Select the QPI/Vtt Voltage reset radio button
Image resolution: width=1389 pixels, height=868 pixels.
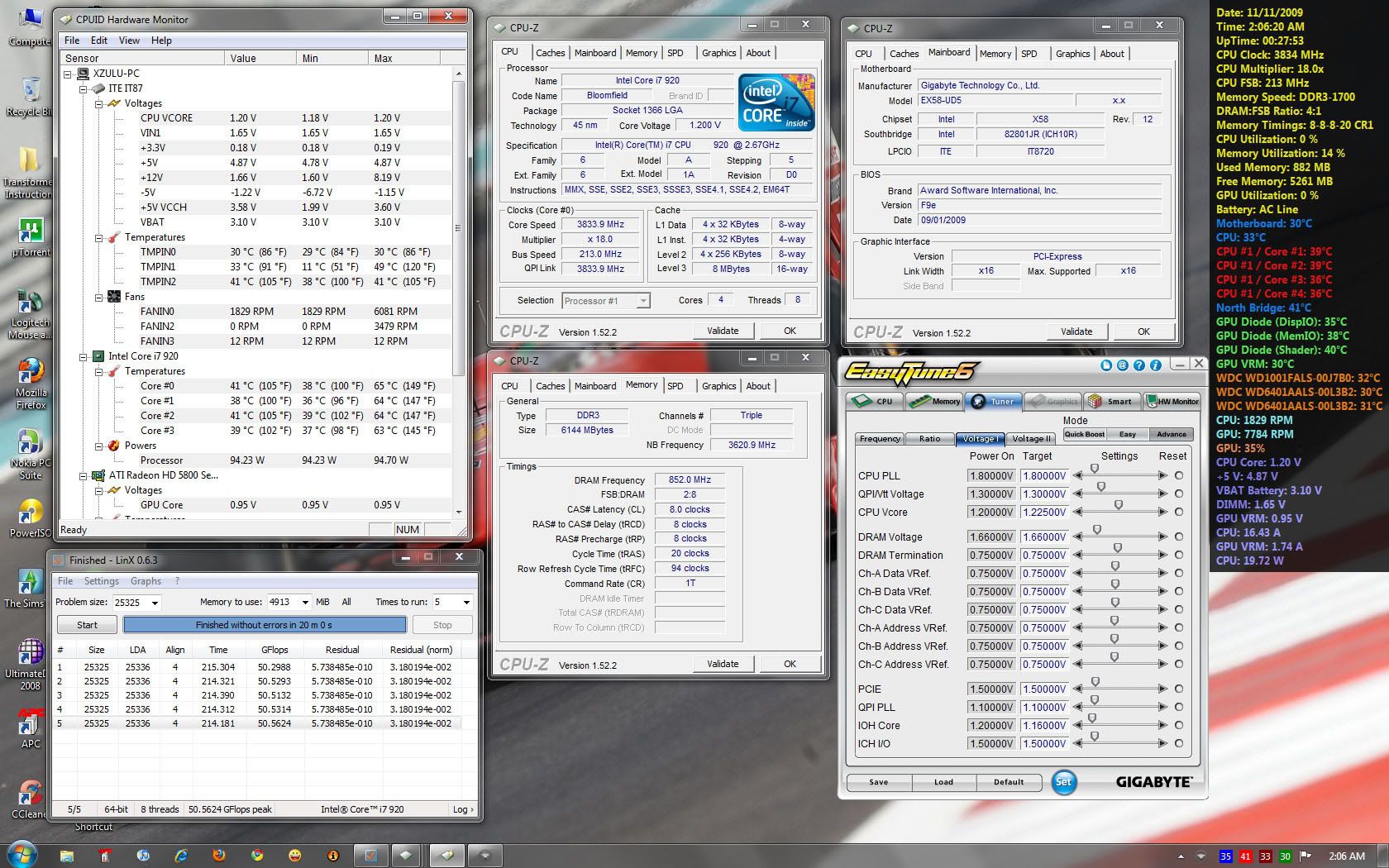(x=1178, y=494)
